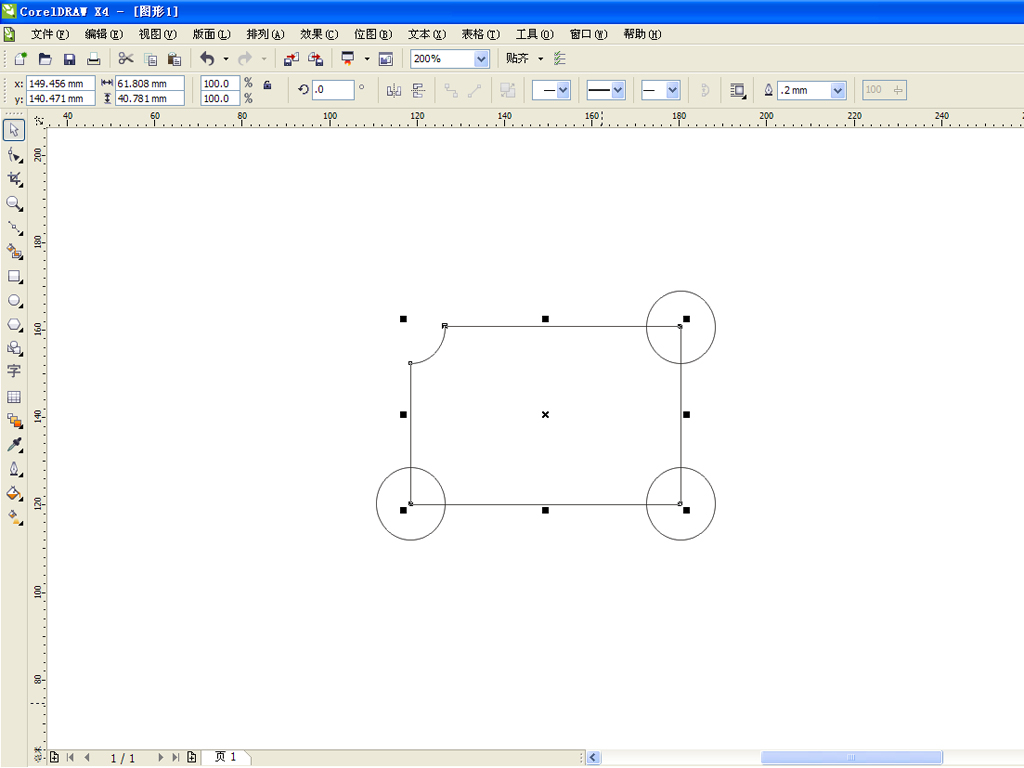
Task: Select the Shape edit tool
Action: [14, 155]
